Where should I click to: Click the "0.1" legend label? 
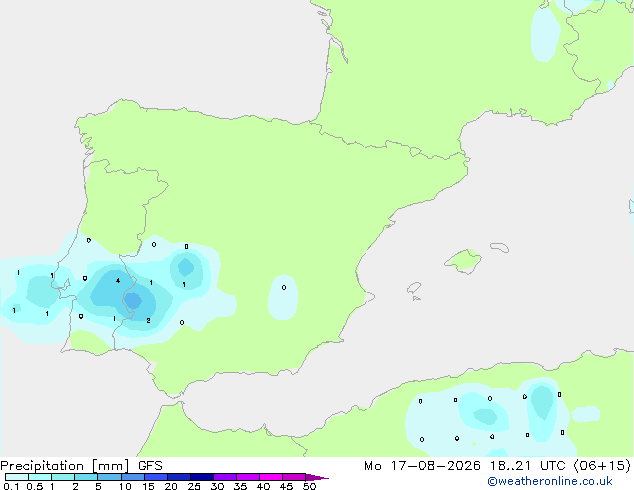click(11, 486)
